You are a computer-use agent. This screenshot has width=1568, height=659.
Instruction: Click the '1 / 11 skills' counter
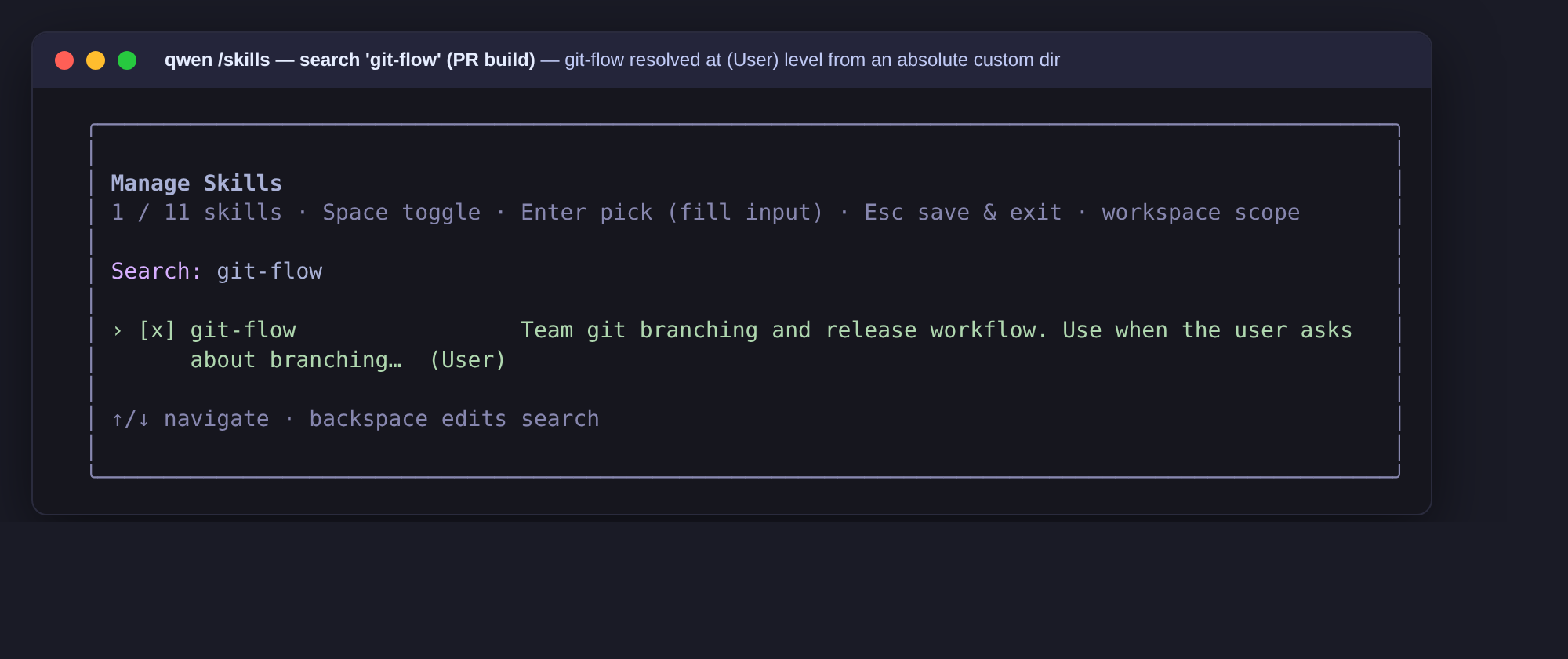pos(196,213)
